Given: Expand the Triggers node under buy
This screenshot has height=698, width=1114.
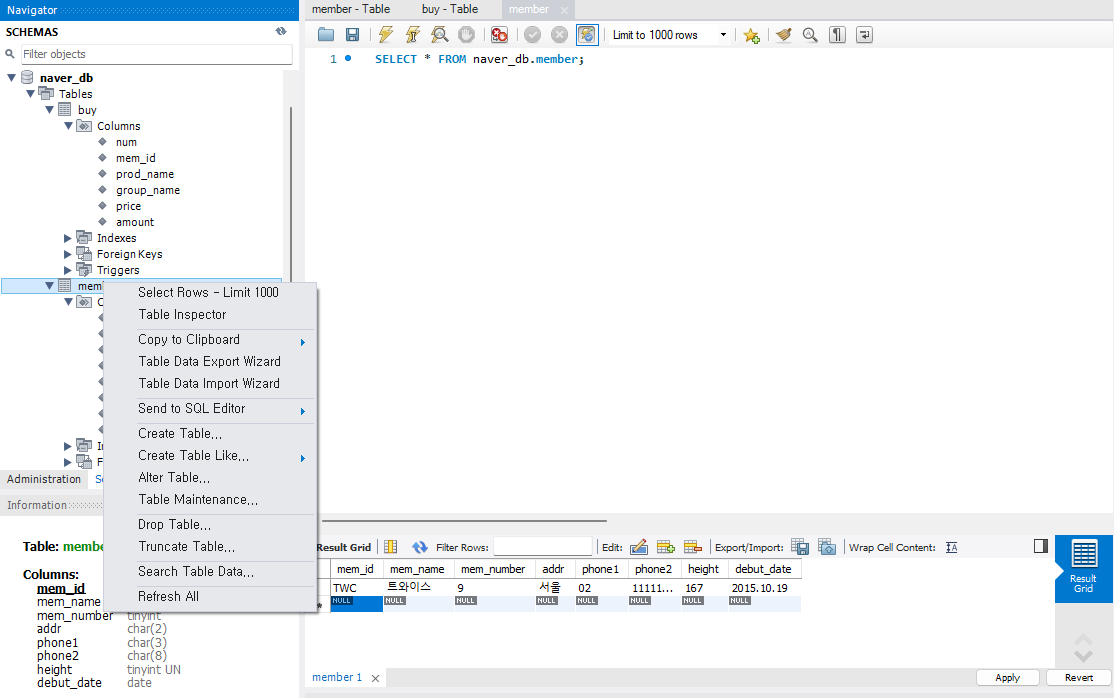Looking at the screenshot, I should pos(68,270).
